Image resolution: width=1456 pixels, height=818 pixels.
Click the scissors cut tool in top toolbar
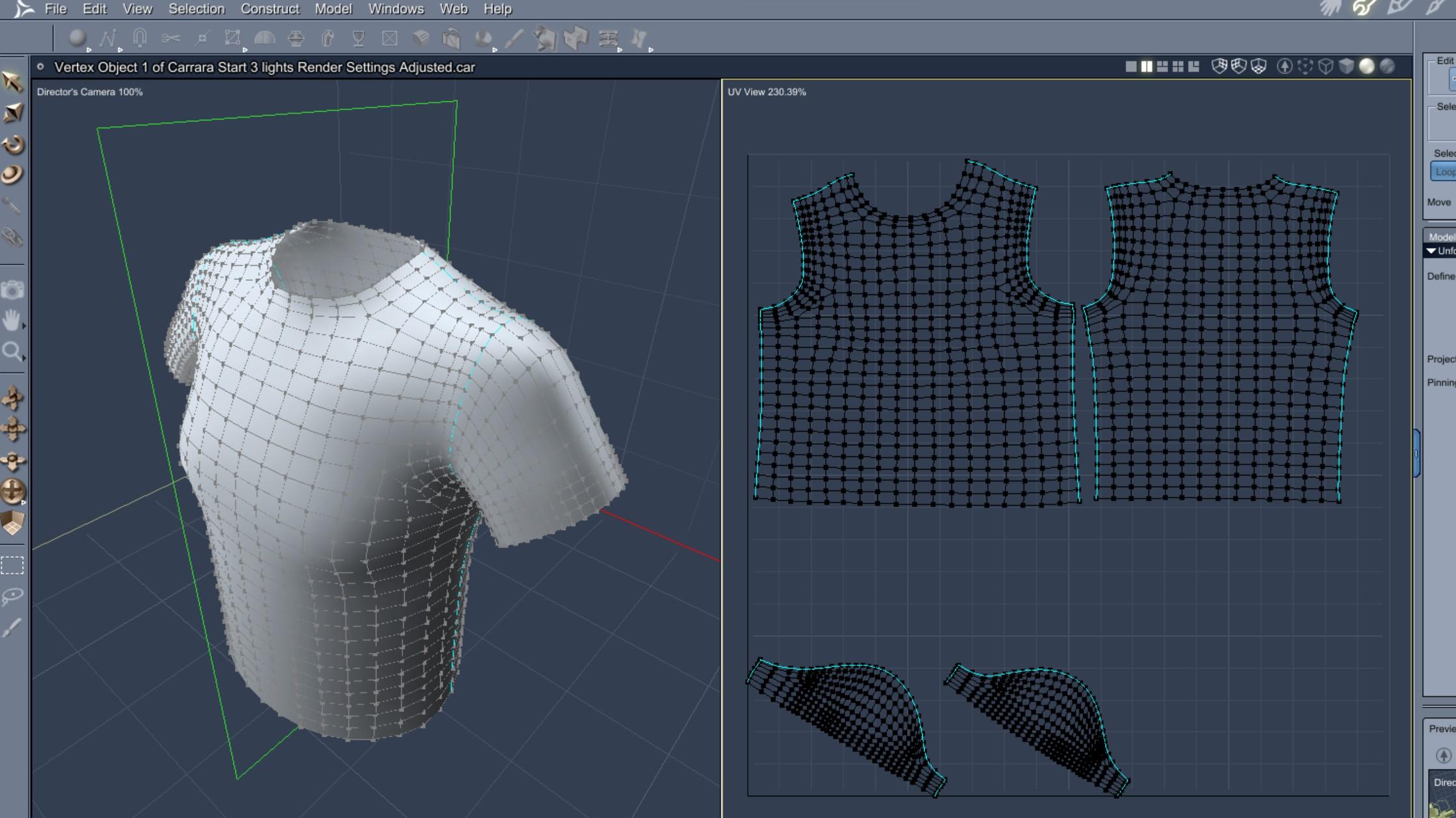pos(171,38)
